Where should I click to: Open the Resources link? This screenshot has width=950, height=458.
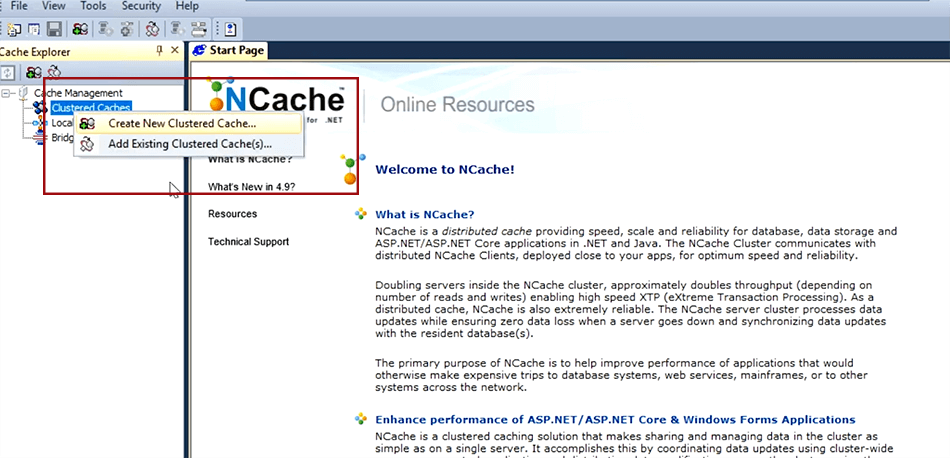coord(233,214)
